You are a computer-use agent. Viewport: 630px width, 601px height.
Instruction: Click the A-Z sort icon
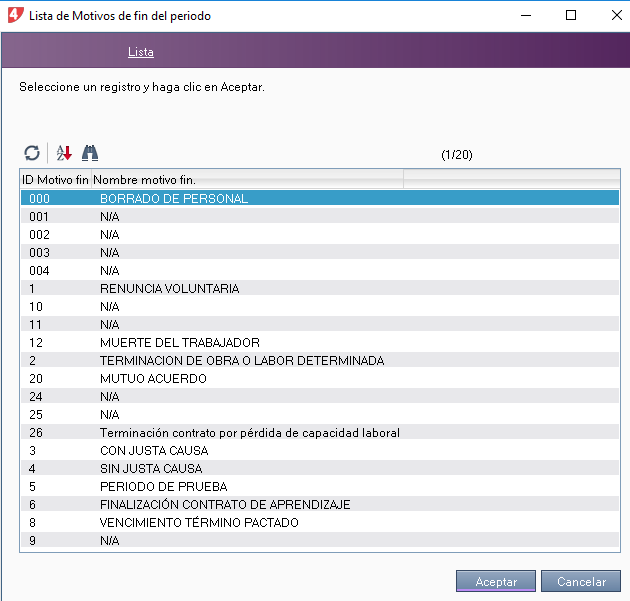pyautogui.click(x=64, y=153)
